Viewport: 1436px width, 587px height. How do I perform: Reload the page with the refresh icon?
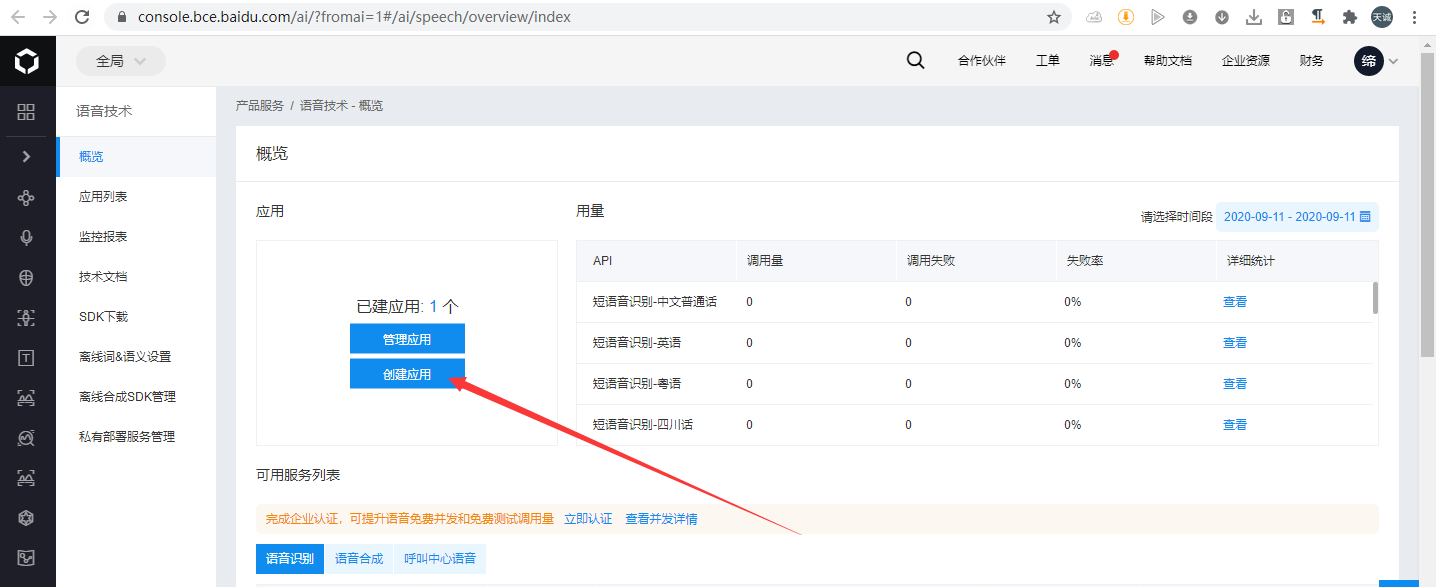(x=82, y=17)
